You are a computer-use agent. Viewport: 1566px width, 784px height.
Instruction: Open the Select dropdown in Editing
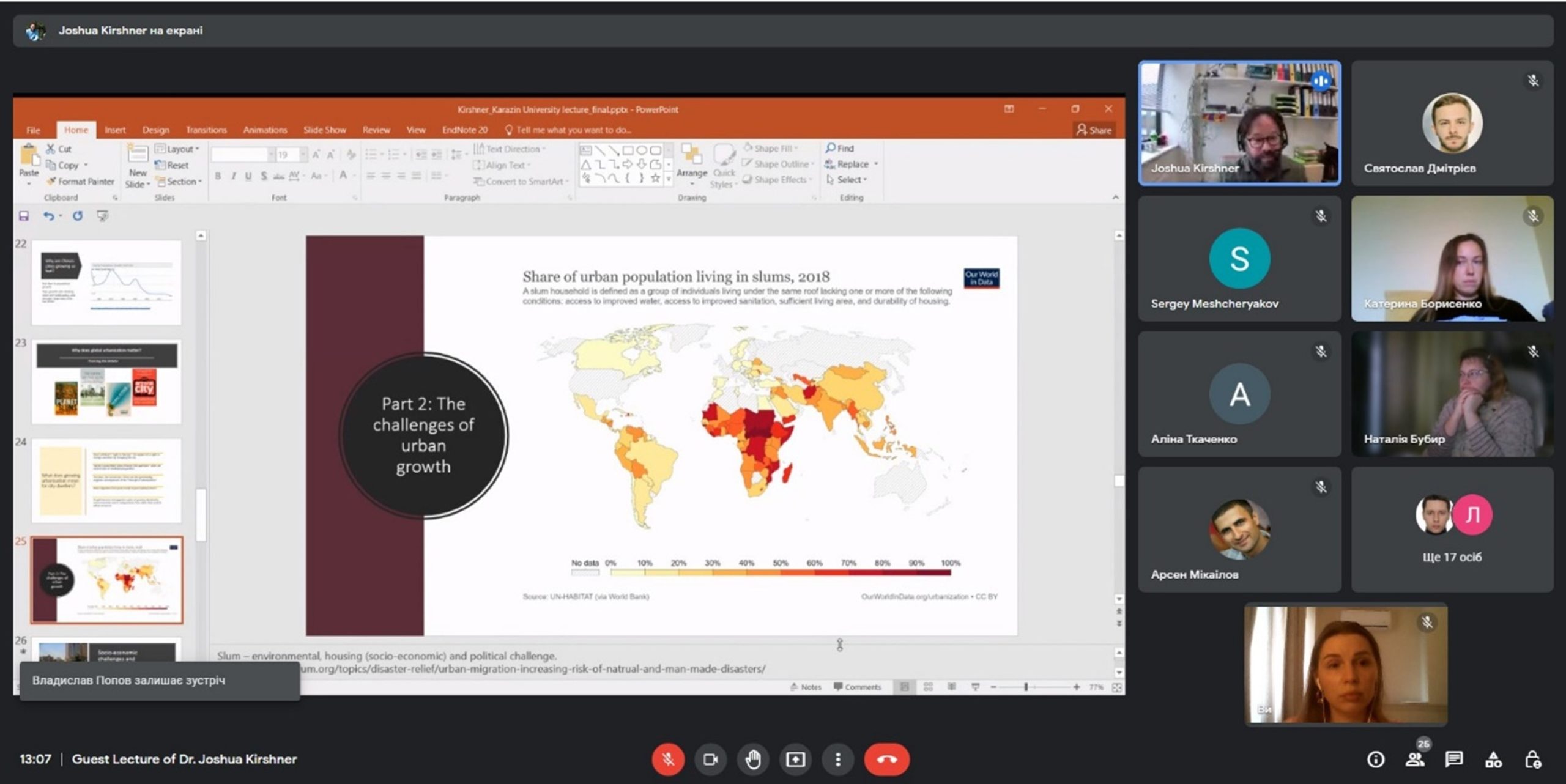(848, 180)
